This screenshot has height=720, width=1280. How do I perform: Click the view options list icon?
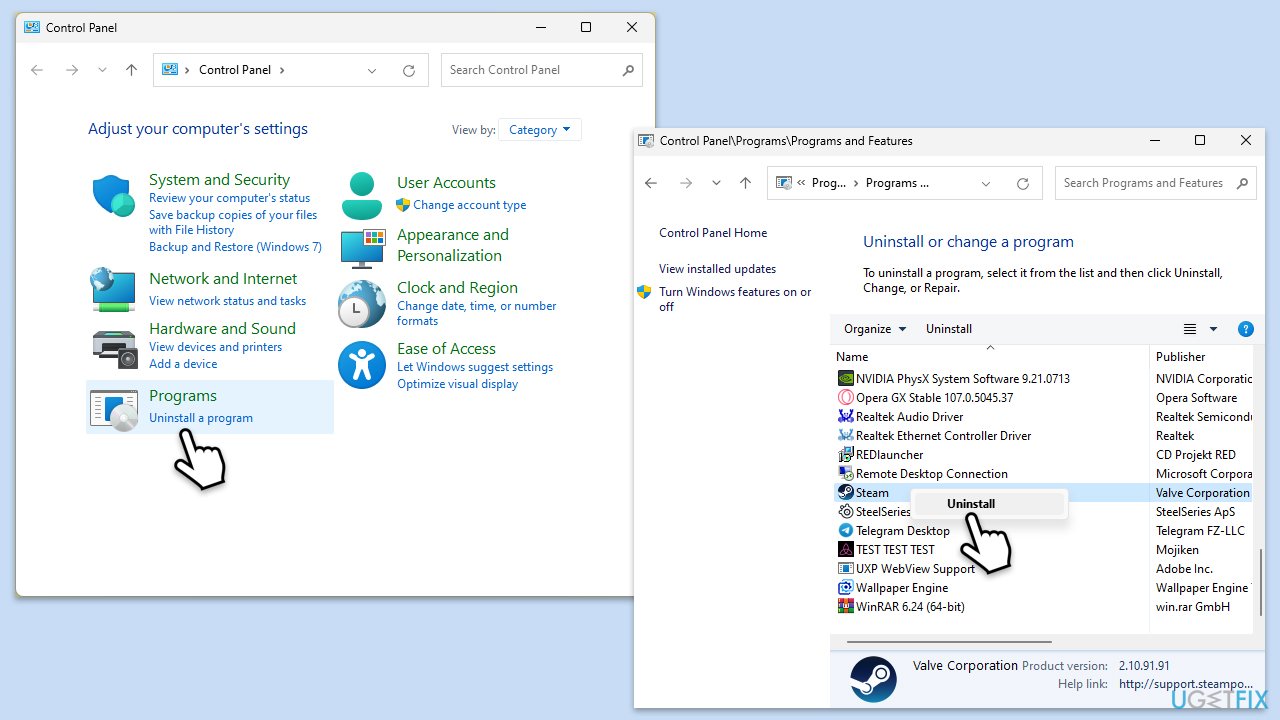pos(1190,329)
